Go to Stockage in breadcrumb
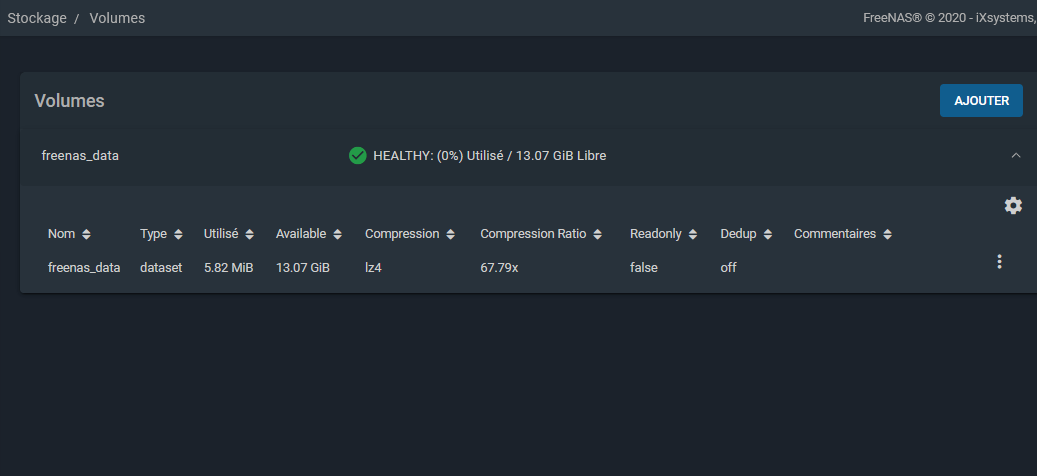 pos(36,18)
